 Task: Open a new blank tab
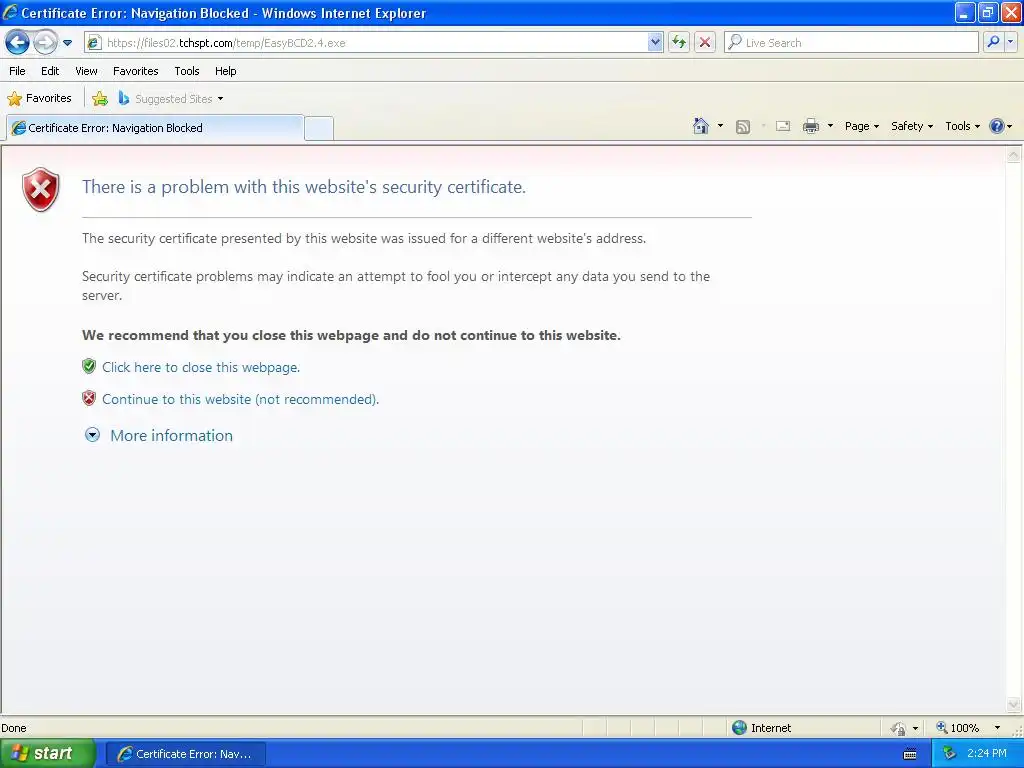(319, 128)
